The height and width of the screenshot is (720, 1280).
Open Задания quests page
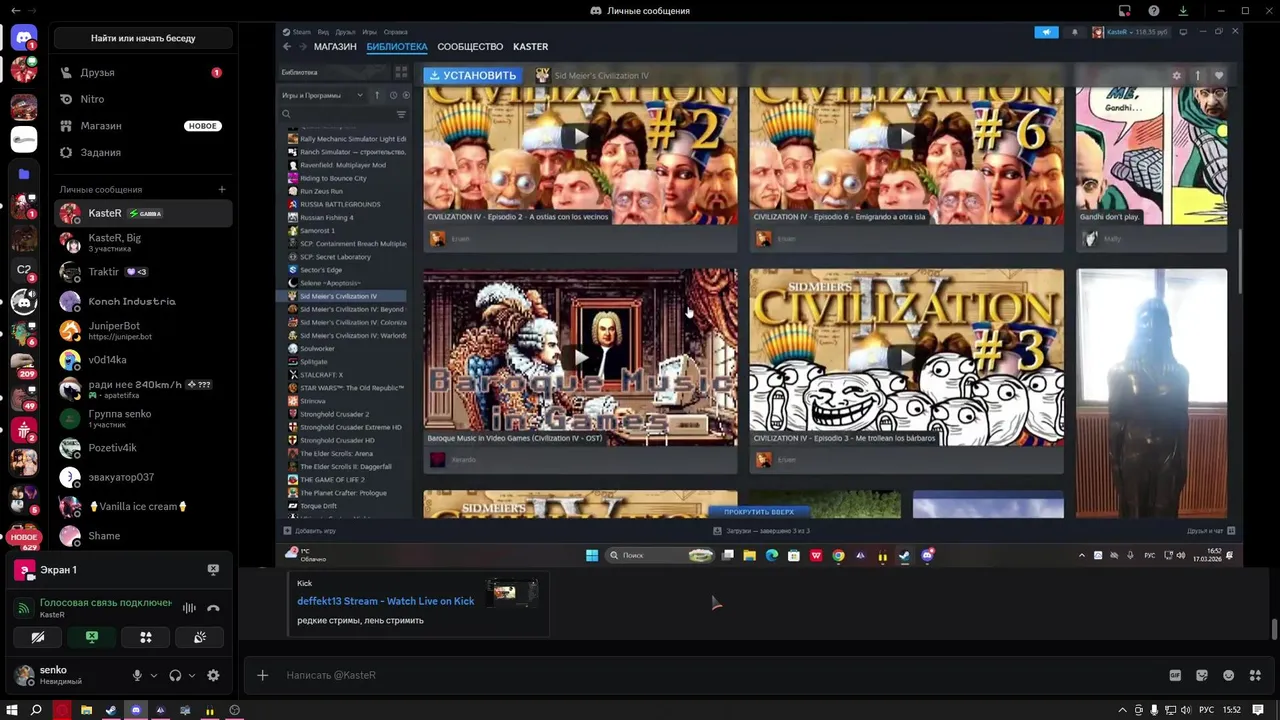click(x=143, y=152)
